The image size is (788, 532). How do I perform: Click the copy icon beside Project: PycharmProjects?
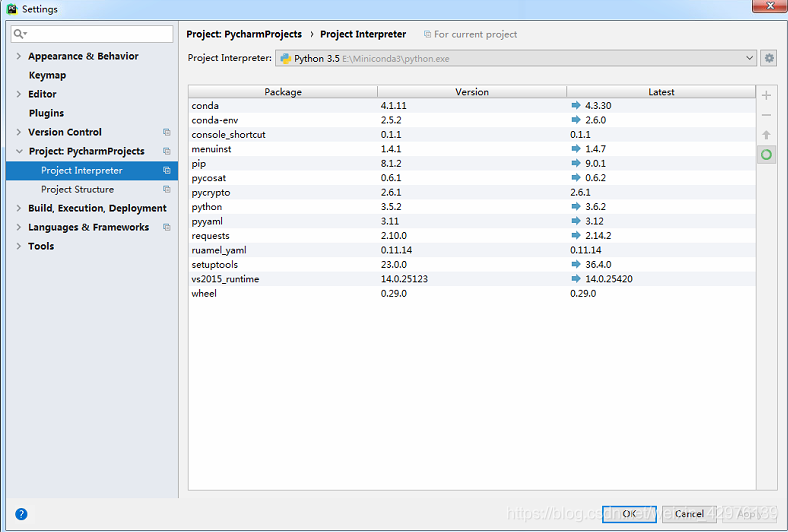[167, 151]
